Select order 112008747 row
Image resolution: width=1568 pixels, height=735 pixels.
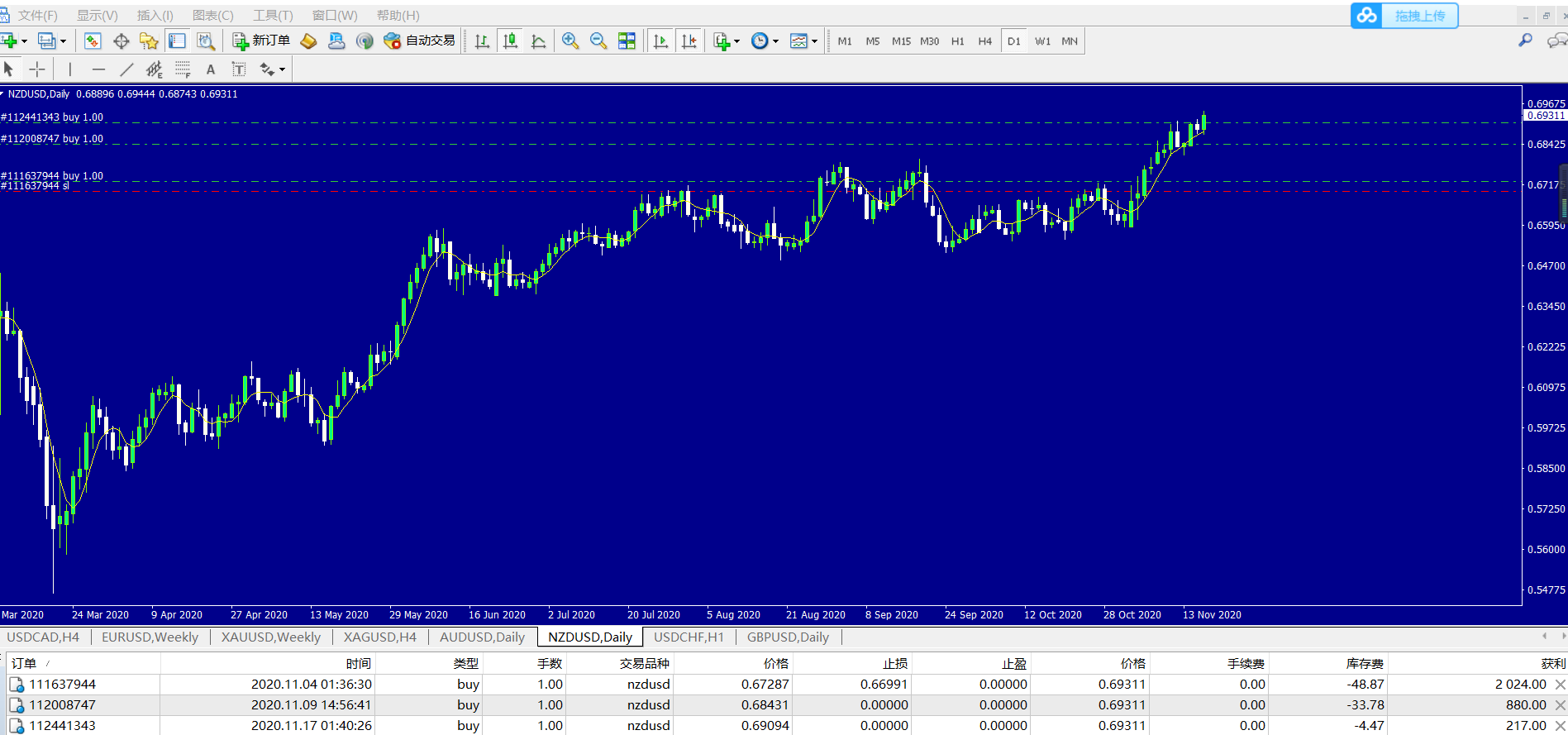(x=63, y=705)
